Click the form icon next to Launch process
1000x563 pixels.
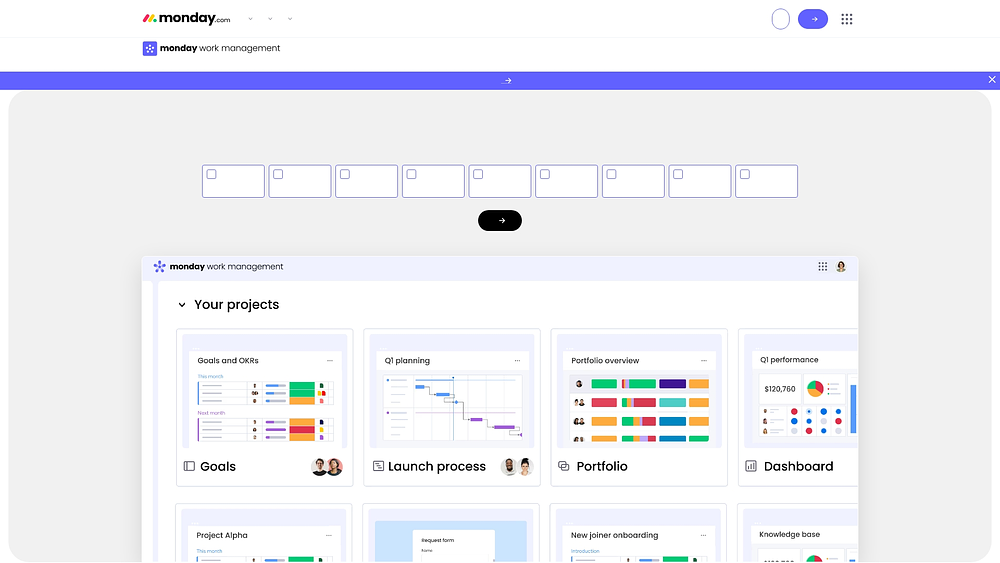pos(378,466)
